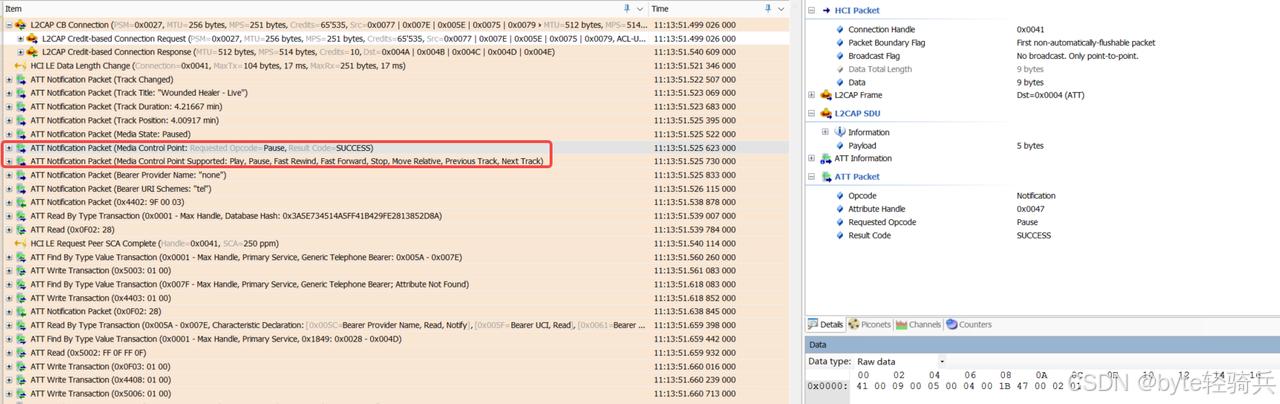Click the Requested Opcode value Pause in details
The width and height of the screenshot is (1280, 404).
click(x=1028, y=222)
